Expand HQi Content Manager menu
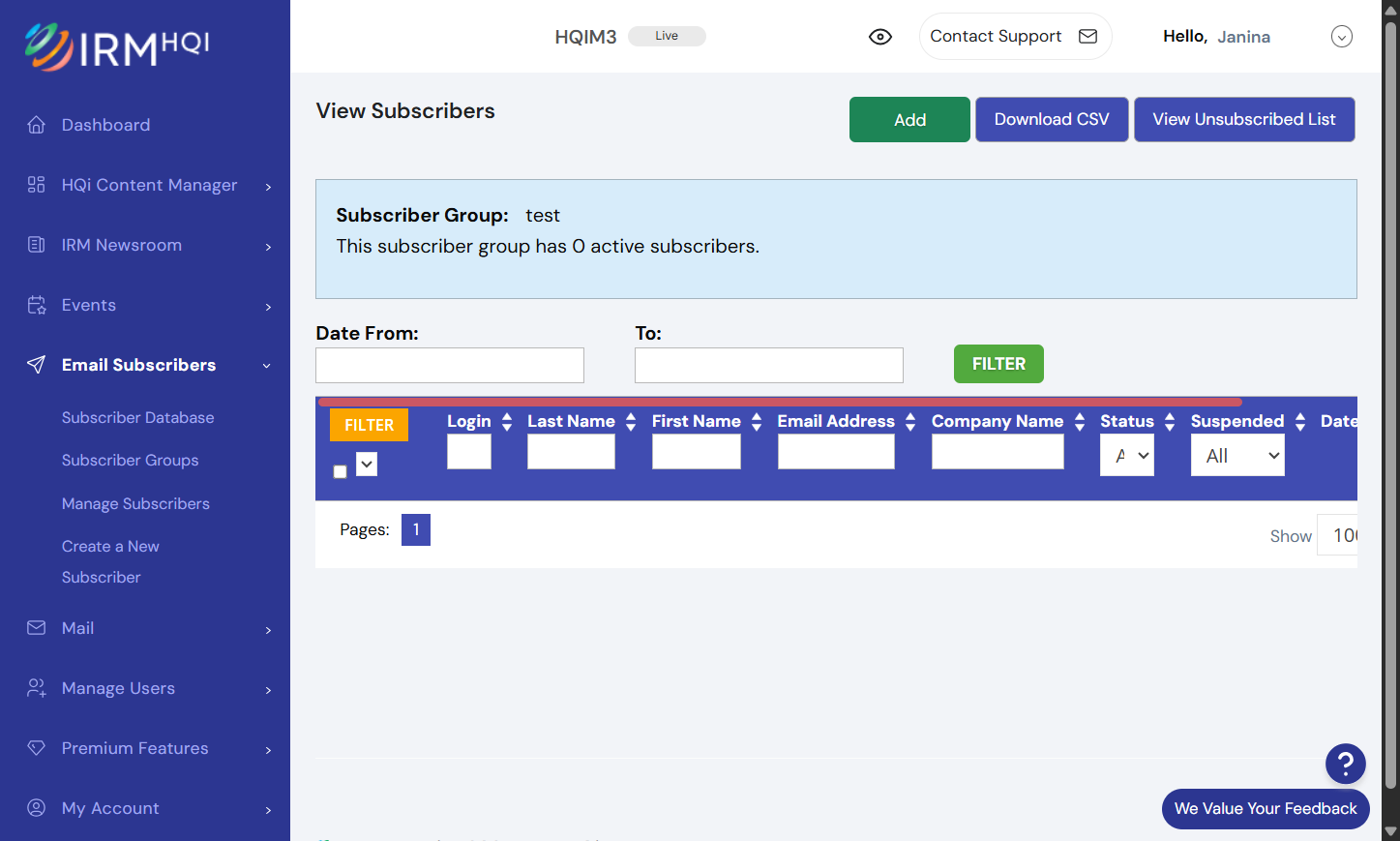1400x841 pixels. pyautogui.click(x=268, y=186)
